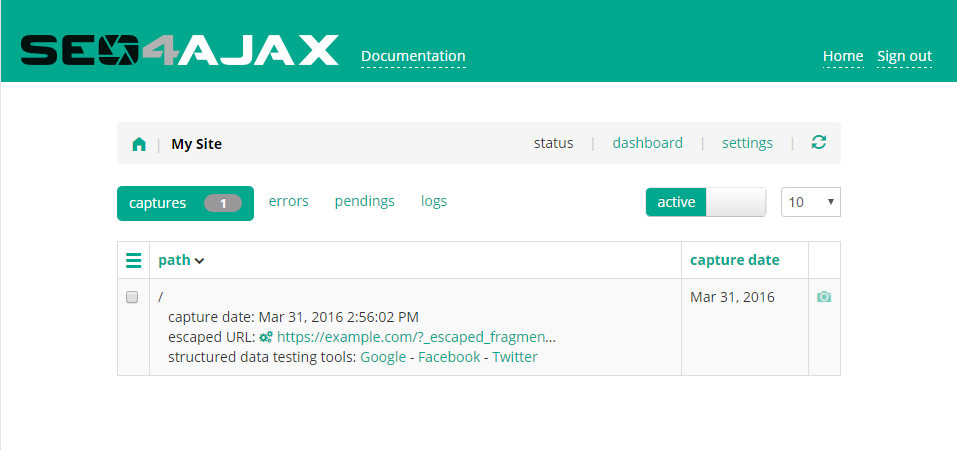The width and height of the screenshot is (957, 450).
Task: Click the SEO4AJAX logo
Action: tap(180, 51)
